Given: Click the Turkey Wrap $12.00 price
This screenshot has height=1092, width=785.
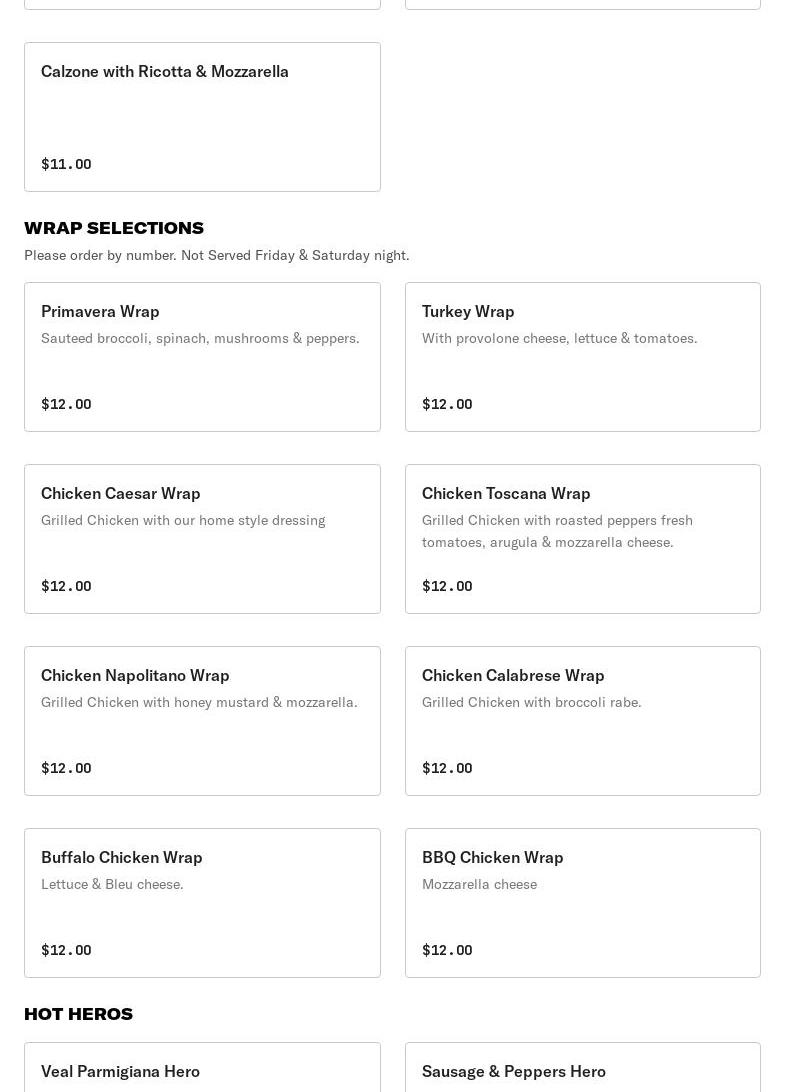Looking at the screenshot, I should [447, 404].
